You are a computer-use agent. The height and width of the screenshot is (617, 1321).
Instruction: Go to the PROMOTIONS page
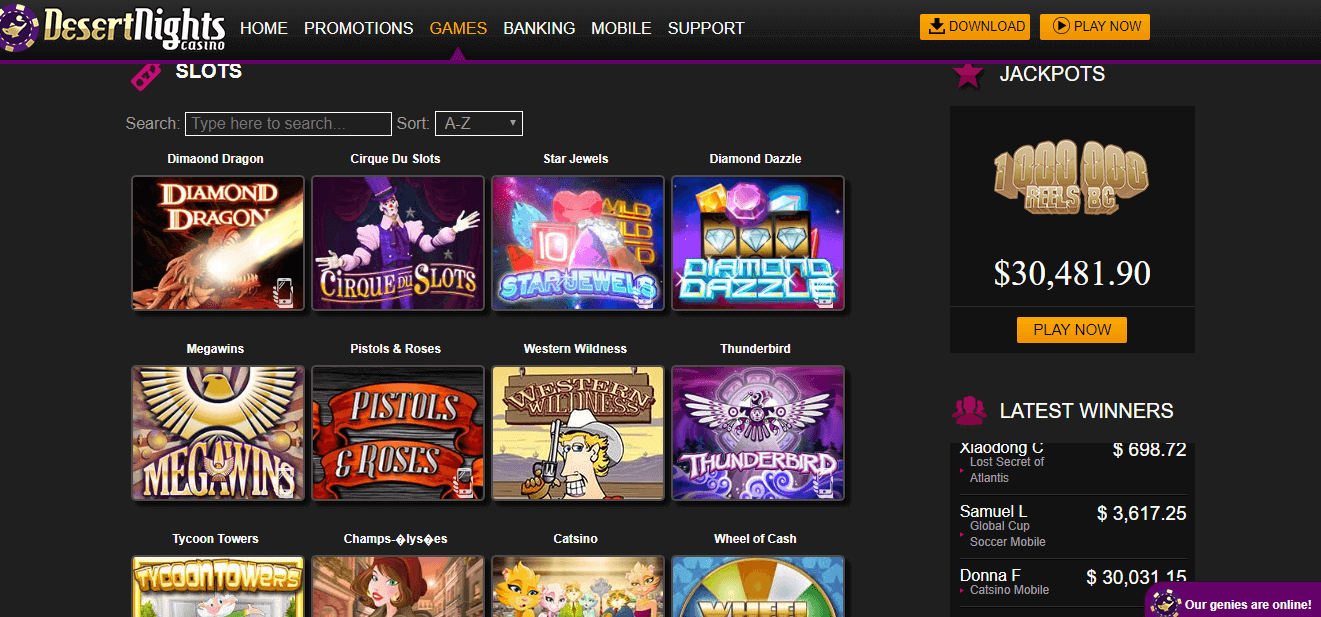(358, 28)
